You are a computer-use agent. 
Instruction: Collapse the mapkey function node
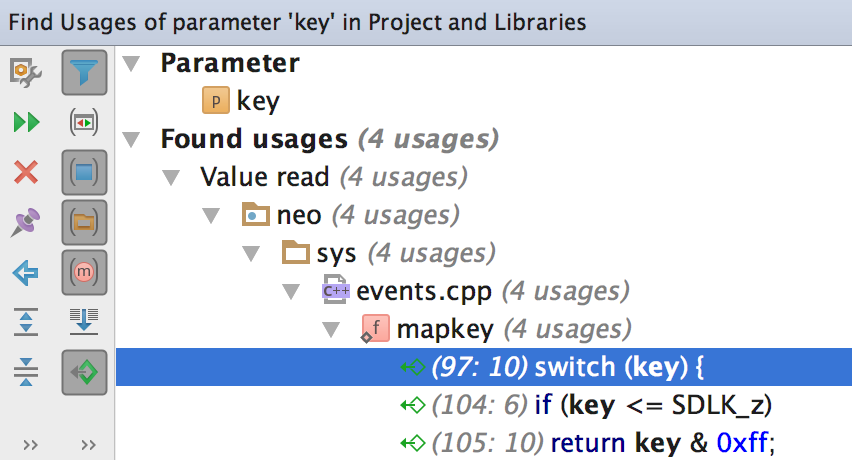click(x=331, y=329)
